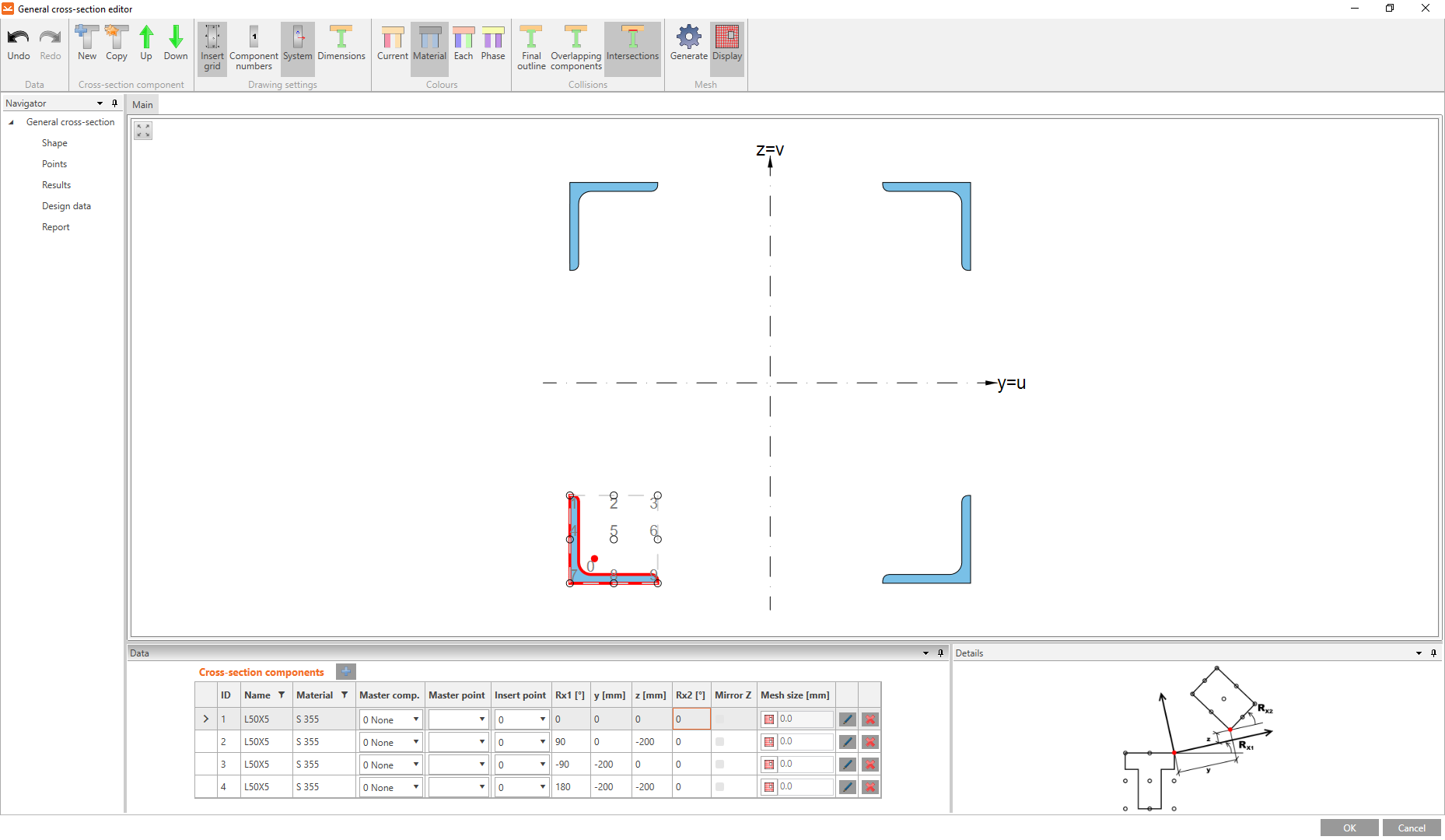Switch to the Main tab

(x=142, y=105)
